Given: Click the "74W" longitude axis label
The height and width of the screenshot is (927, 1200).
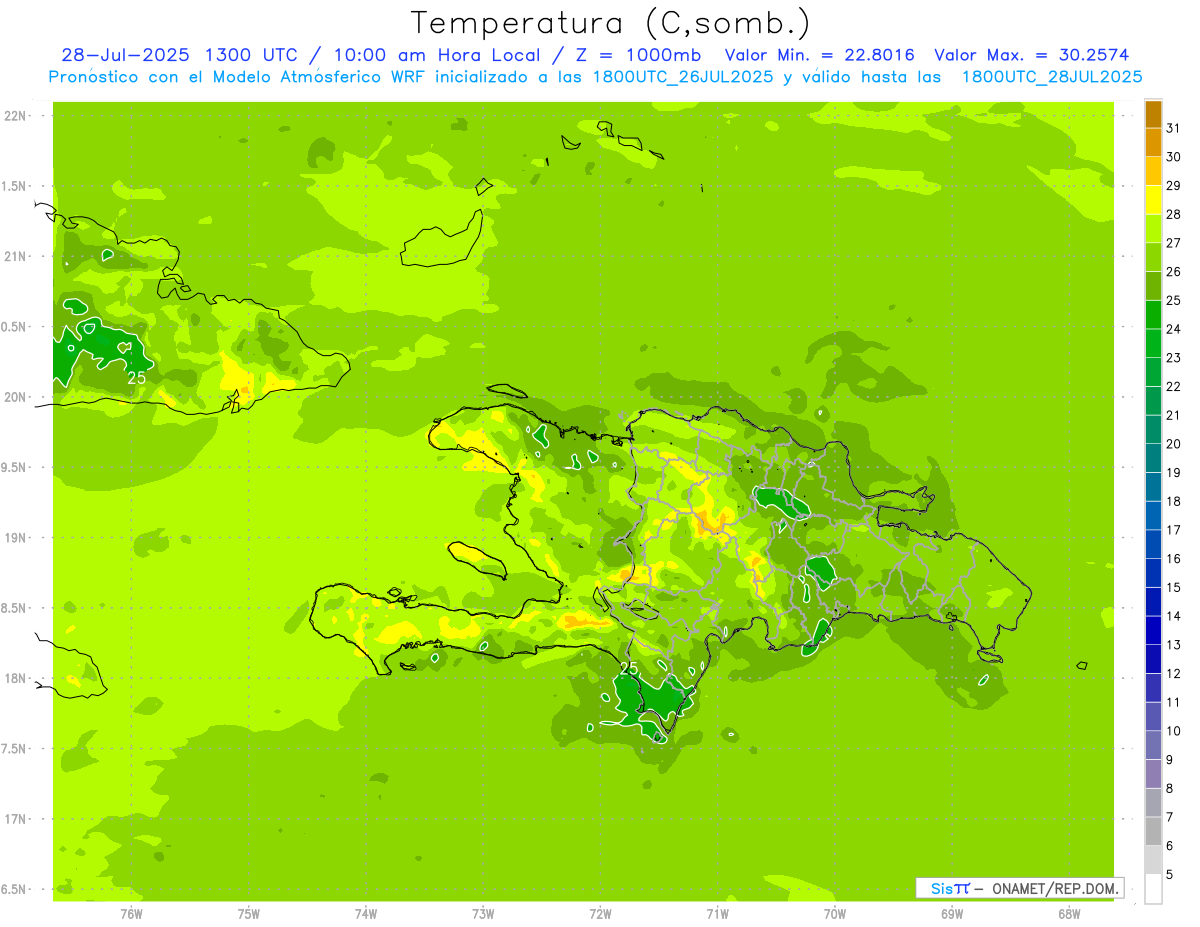Looking at the screenshot, I should 366,913.
